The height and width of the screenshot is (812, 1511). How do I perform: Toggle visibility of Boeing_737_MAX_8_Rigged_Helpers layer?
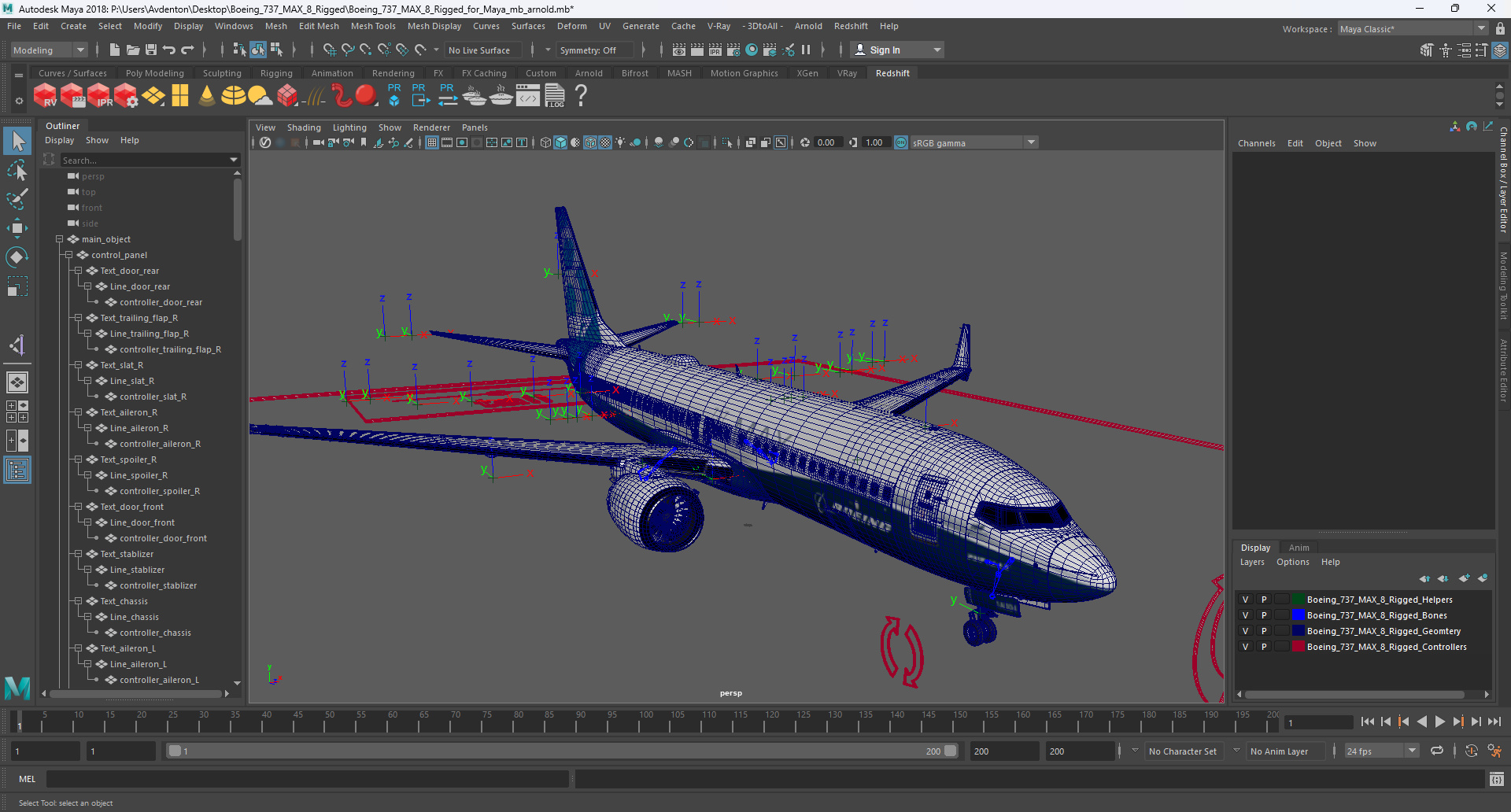pos(1245,600)
